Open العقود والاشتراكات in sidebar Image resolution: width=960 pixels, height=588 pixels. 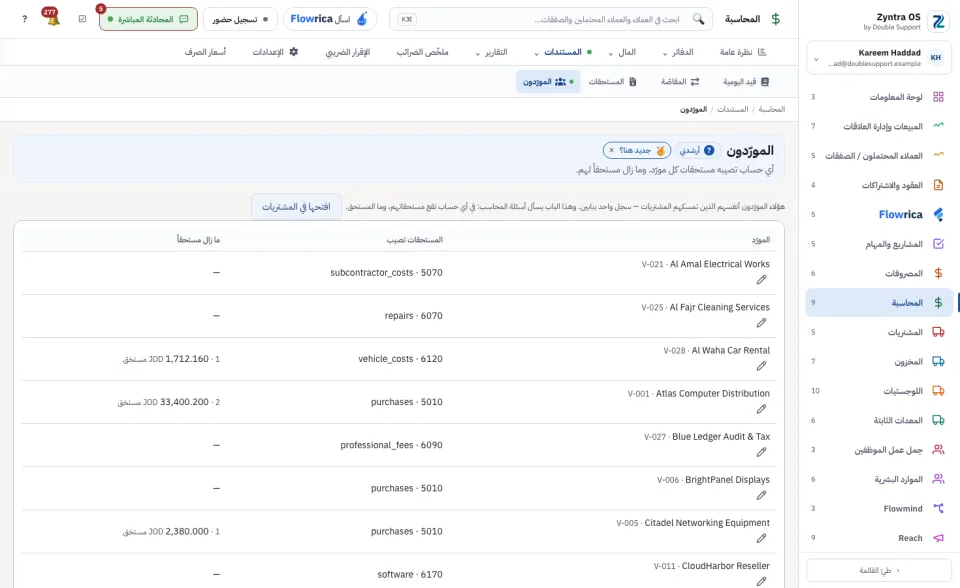[879, 185]
